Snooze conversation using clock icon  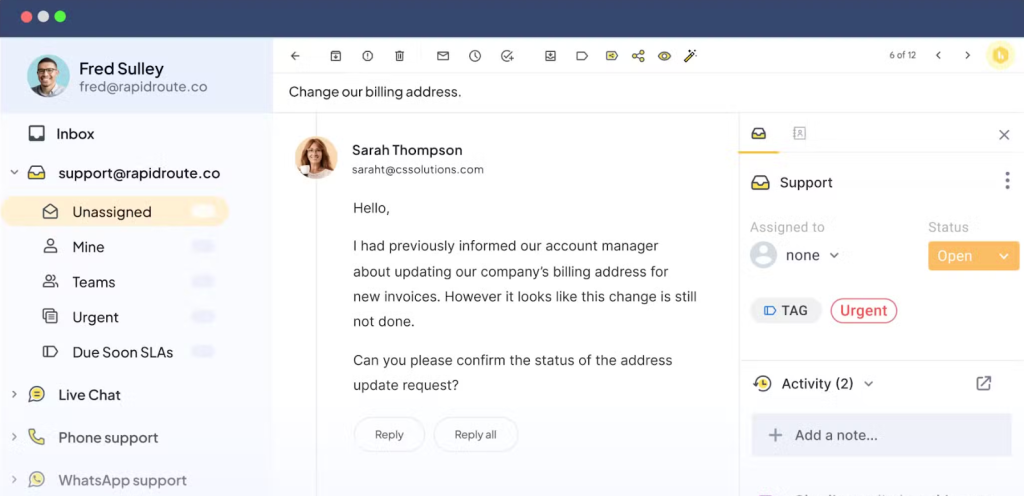[475, 56]
